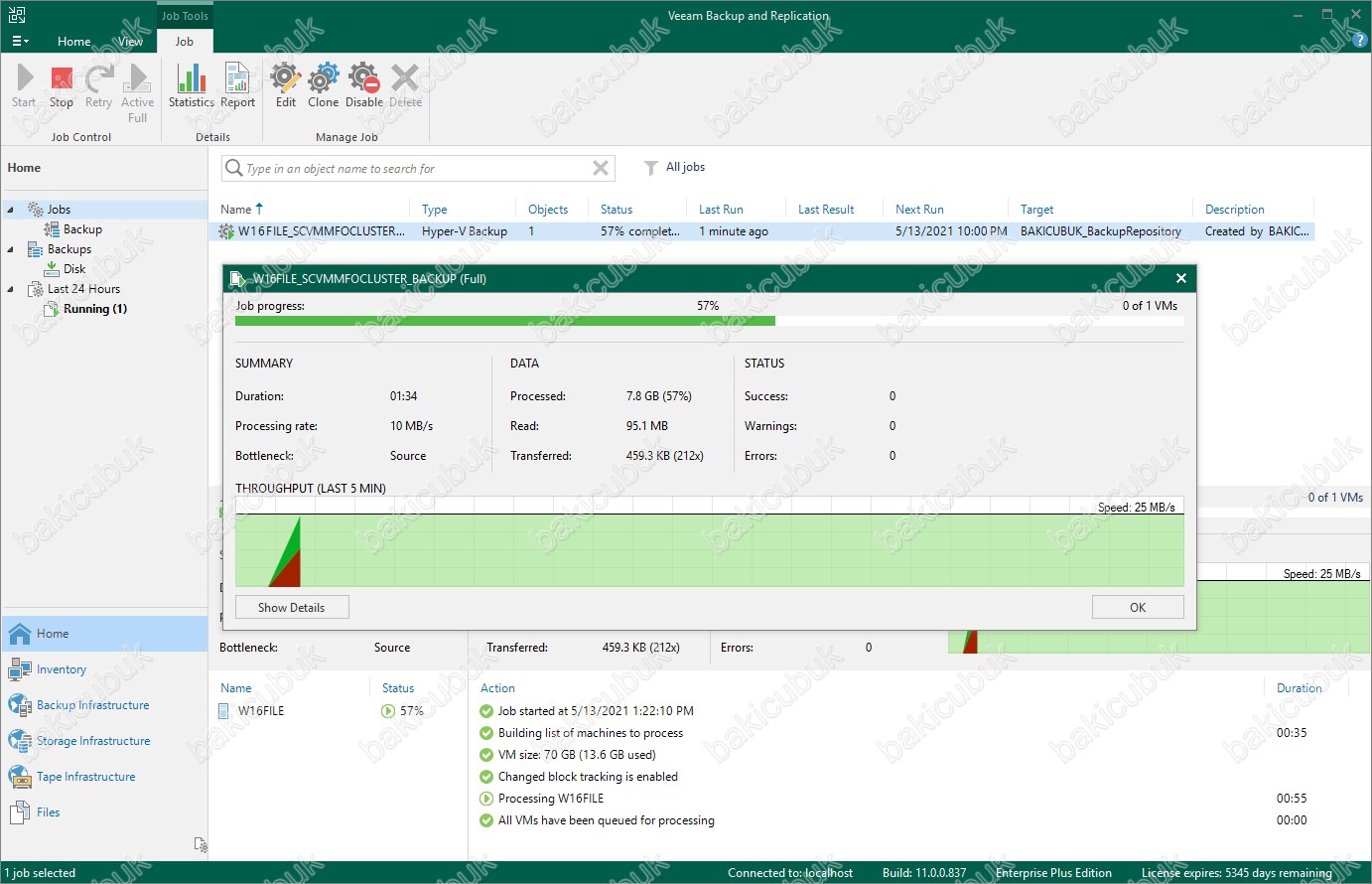
Task: Sort jobs by Last Run column
Action: (721, 210)
